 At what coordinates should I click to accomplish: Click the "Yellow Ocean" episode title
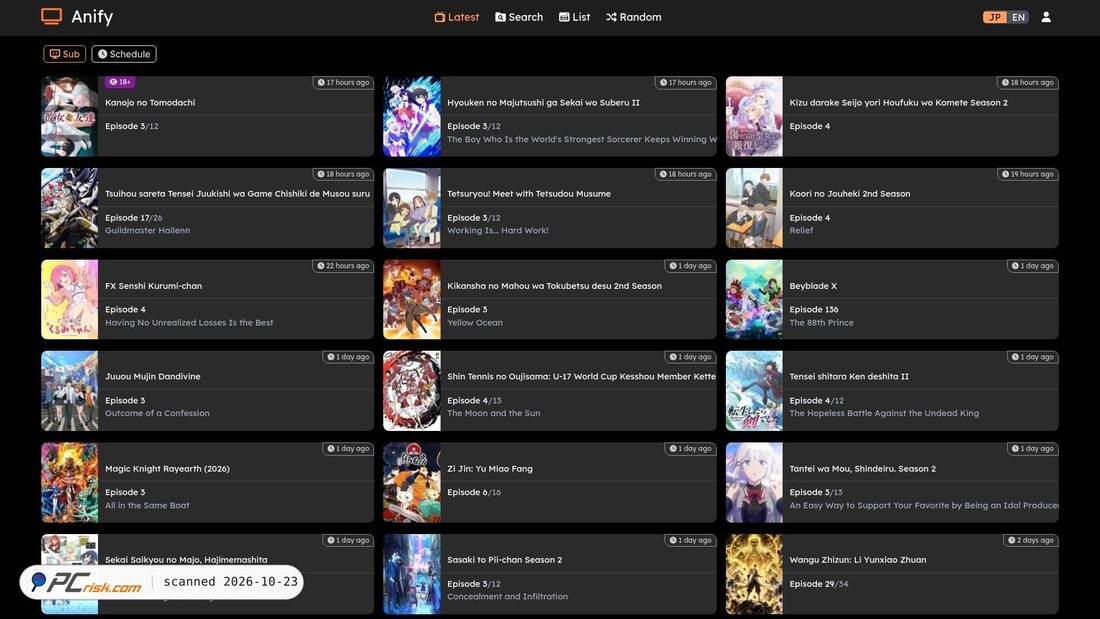click(475, 323)
